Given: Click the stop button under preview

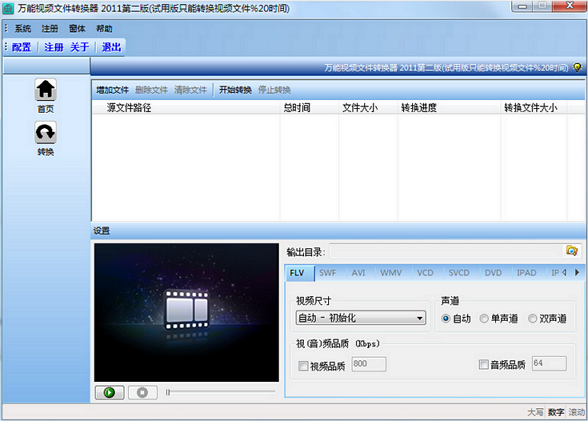Looking at the screenshot, I should coord(142,393).
